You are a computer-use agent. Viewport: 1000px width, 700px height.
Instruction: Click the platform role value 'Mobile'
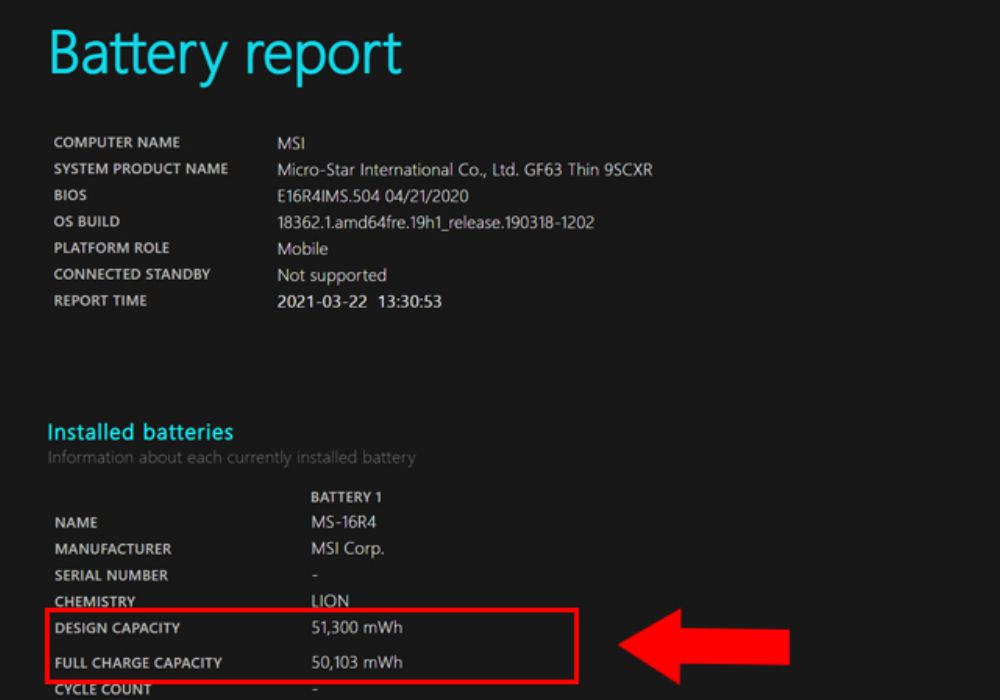302,249
